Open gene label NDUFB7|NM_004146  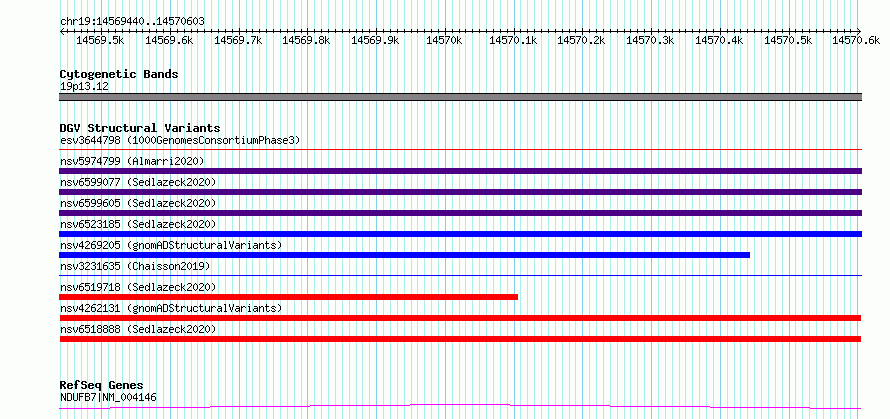coord(108,397)
